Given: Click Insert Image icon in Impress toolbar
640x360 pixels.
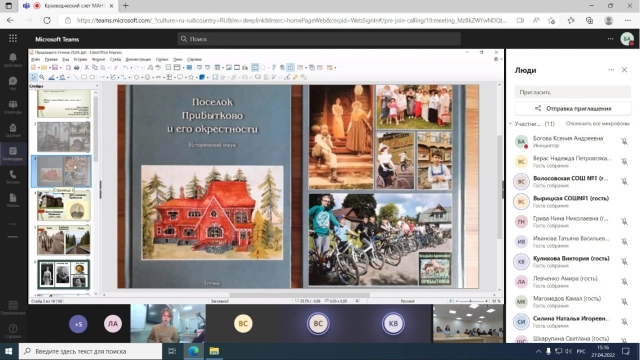Looking at the screenshot, I should (x=229, y=68).
